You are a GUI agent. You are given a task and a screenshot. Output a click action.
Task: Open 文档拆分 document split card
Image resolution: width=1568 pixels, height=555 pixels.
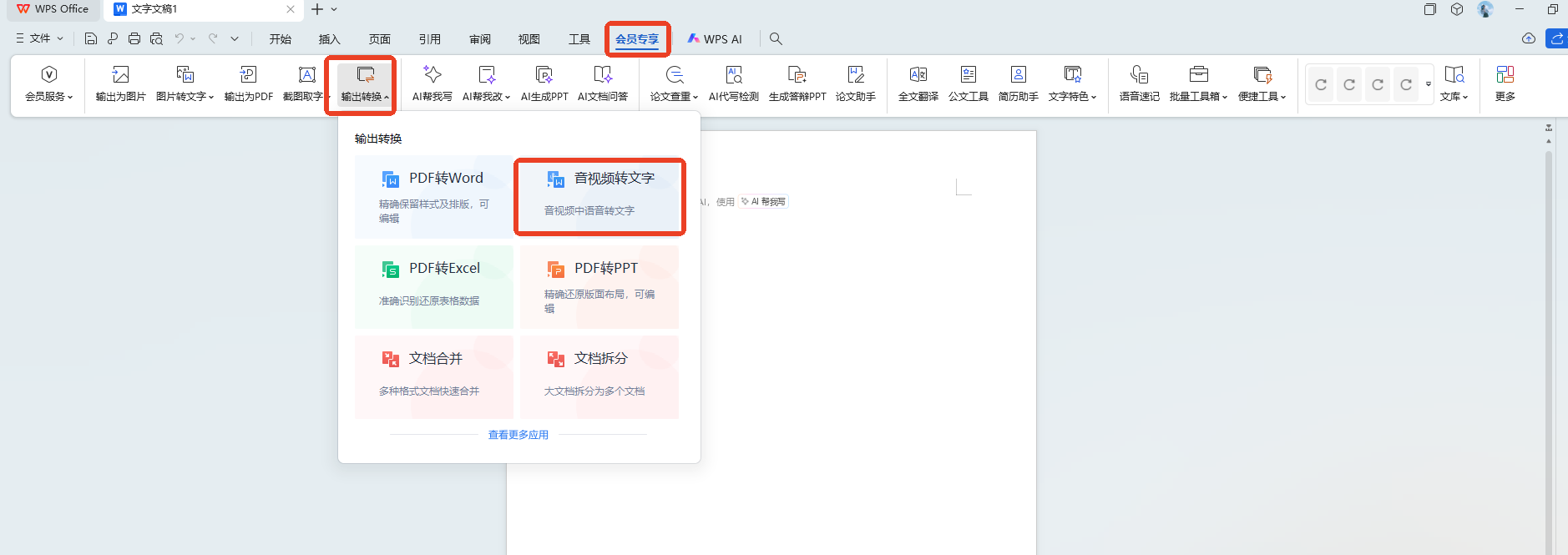[x=599, y=377]
